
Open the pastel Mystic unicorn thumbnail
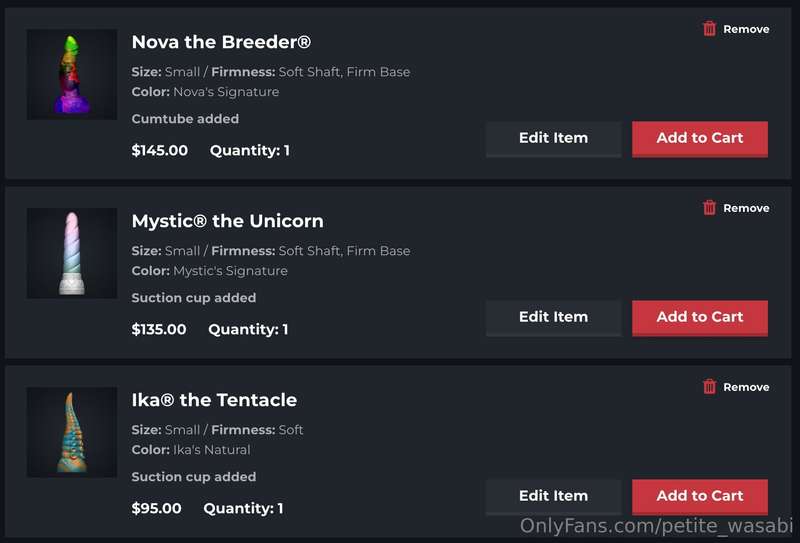(x=72, y=253)
